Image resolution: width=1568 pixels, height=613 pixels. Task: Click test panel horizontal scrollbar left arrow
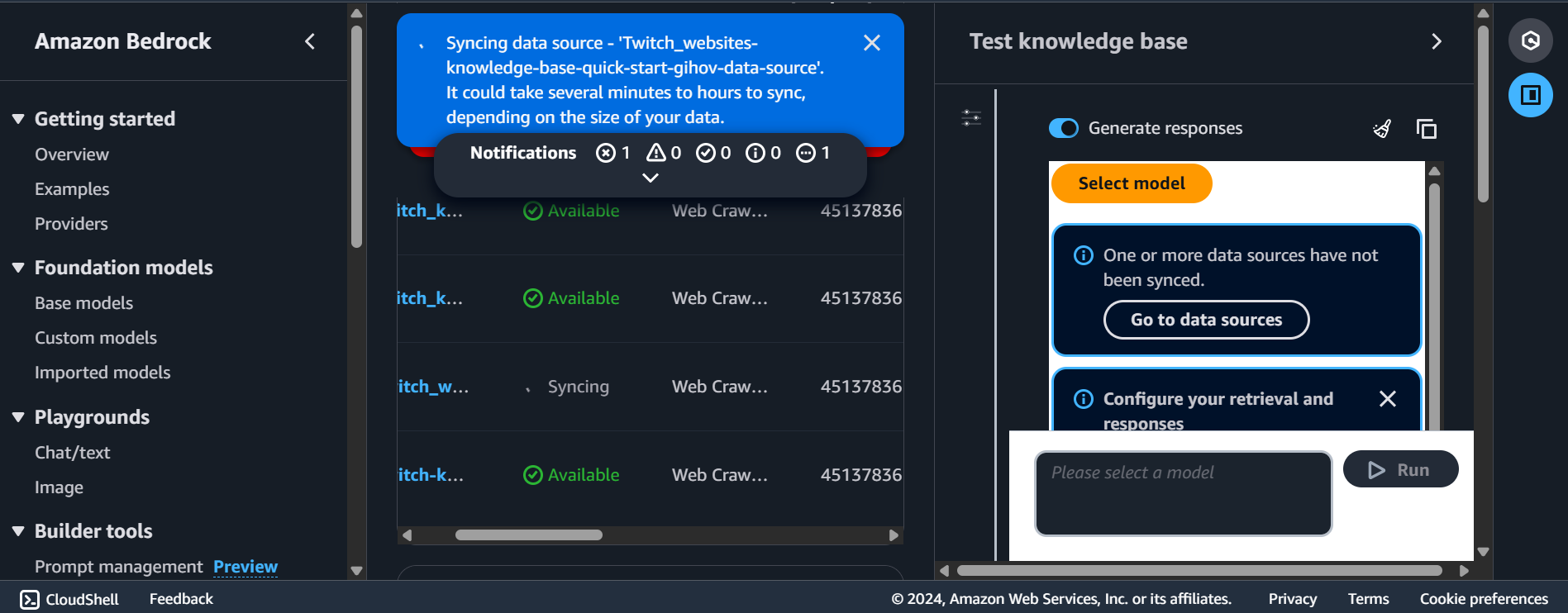pos(944,571)
